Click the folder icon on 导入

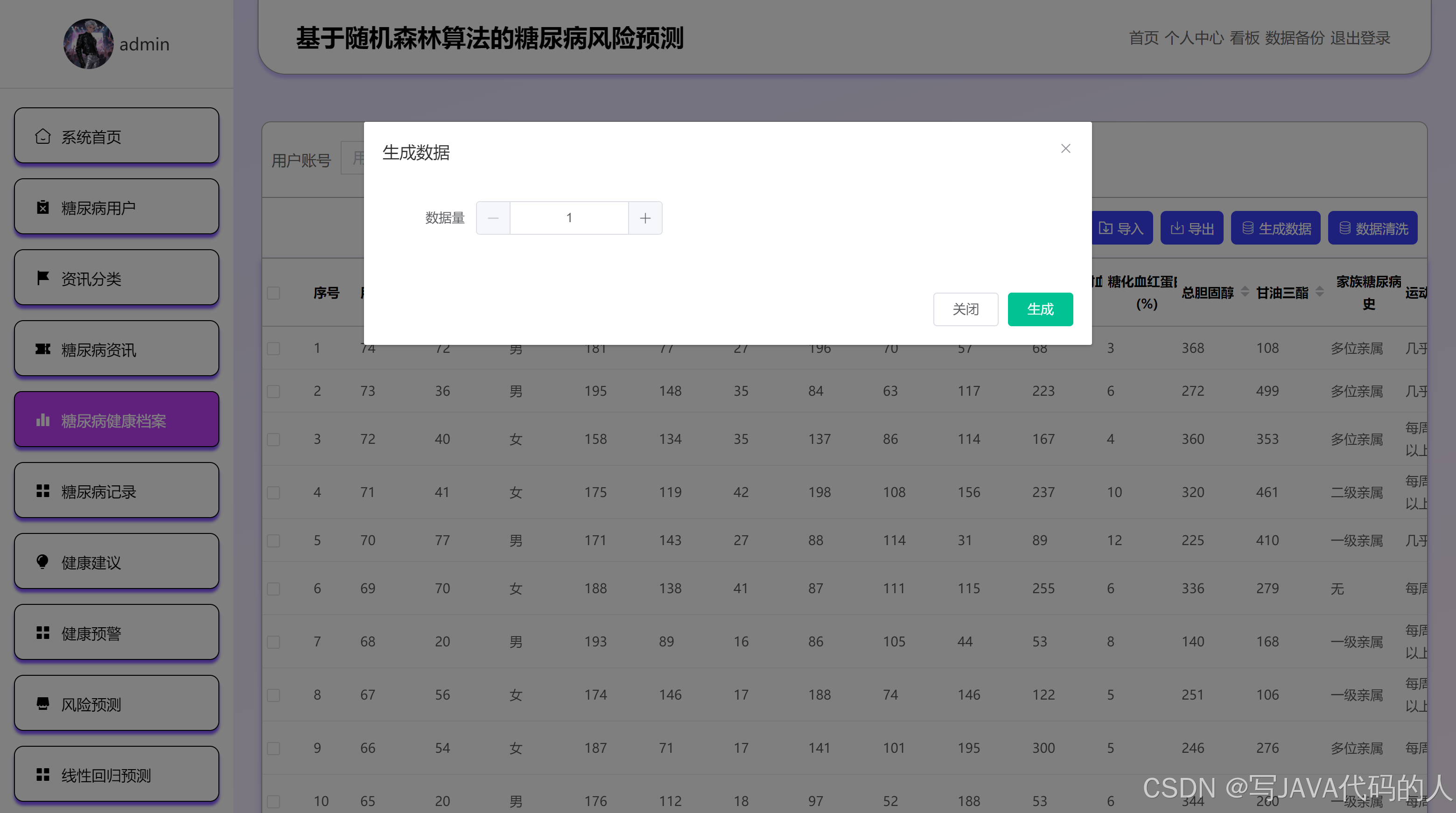click(1106, 228)
